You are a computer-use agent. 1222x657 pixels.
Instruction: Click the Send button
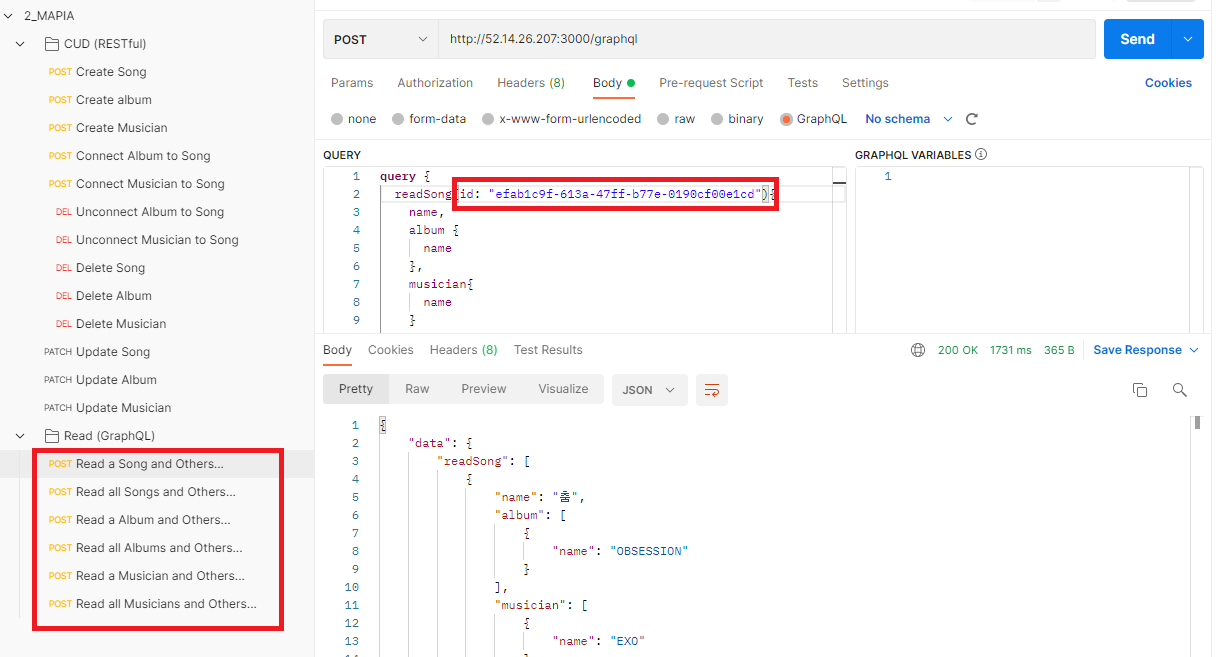pos(1137,39)
